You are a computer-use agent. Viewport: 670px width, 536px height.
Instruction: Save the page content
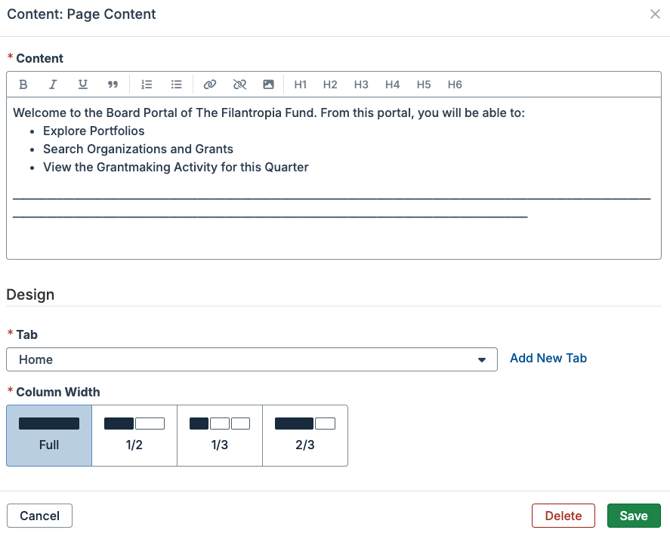click(633, 516)
